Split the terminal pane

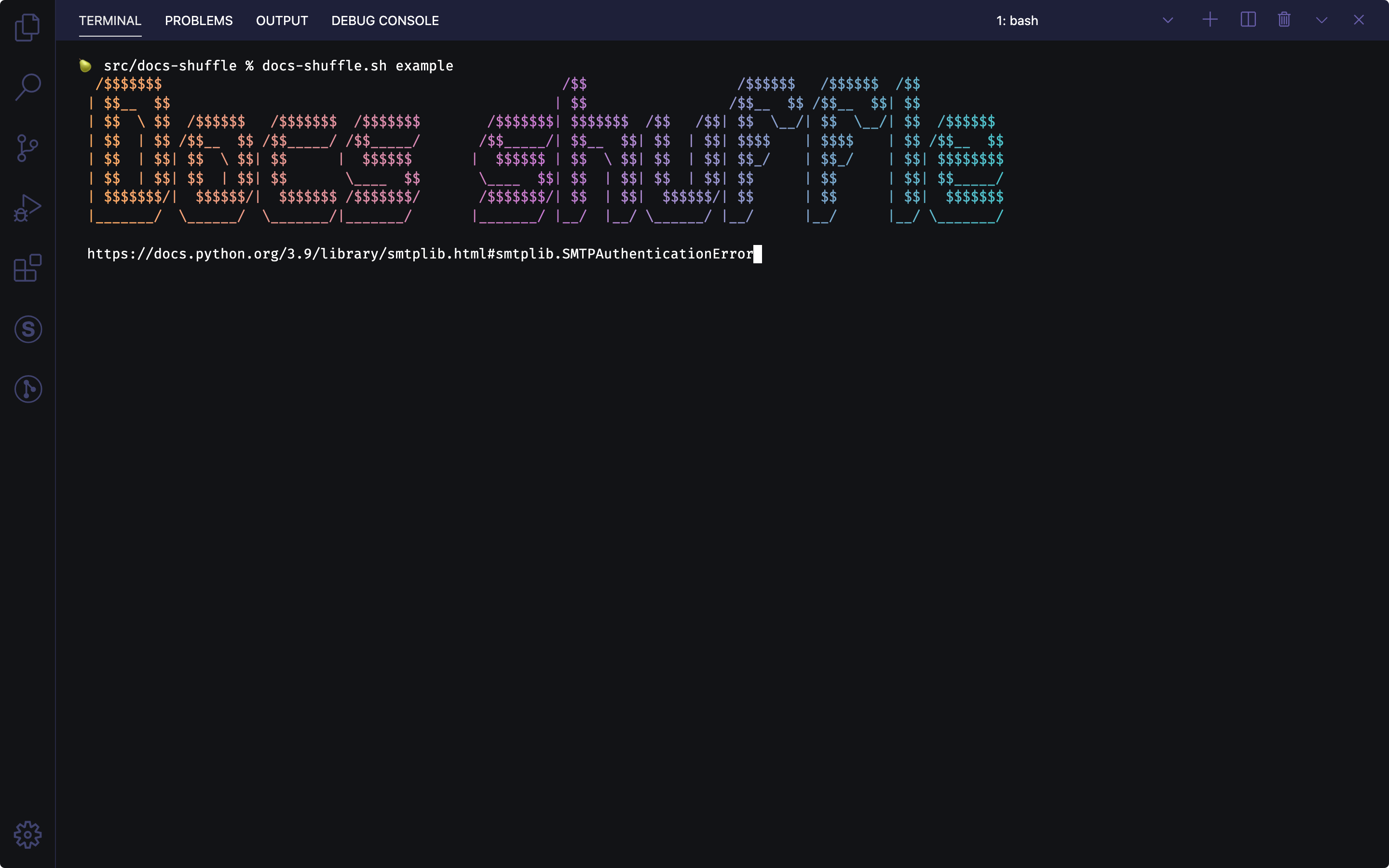(1248, 20)
